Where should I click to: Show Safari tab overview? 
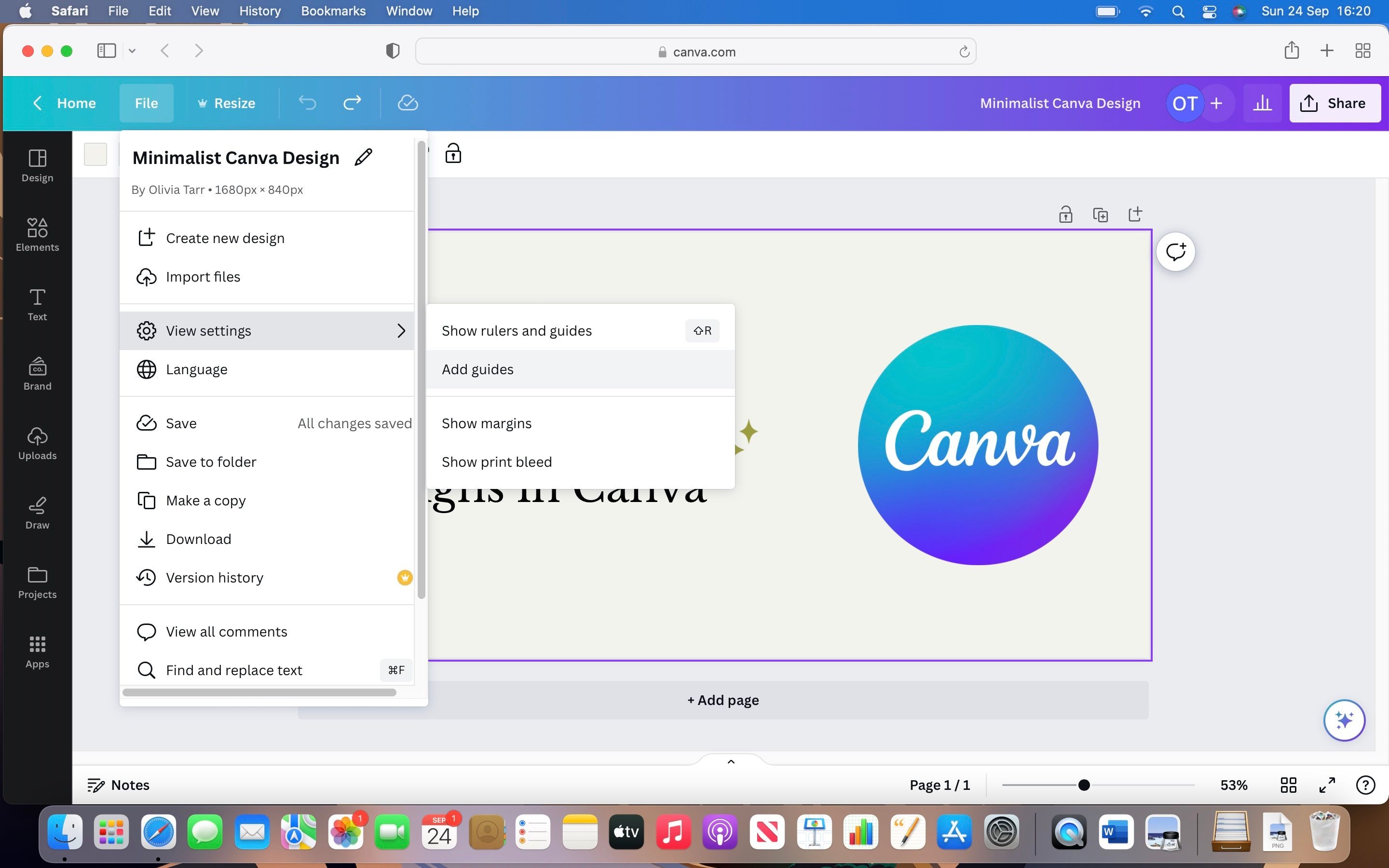(x=1362, y=51)
